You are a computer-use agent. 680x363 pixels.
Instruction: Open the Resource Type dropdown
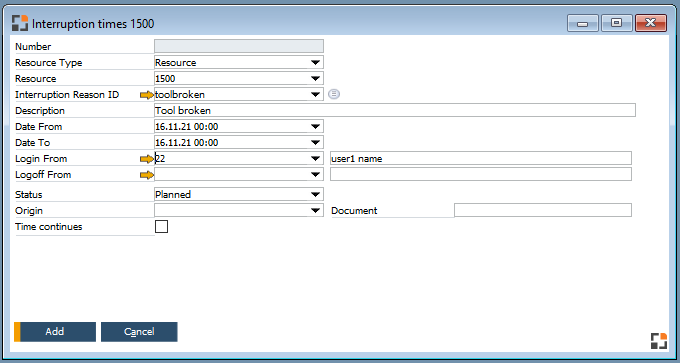point(315,62)
